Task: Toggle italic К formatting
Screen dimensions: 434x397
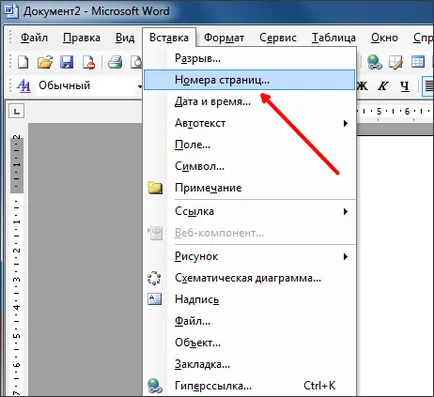Action: [383, 86]
